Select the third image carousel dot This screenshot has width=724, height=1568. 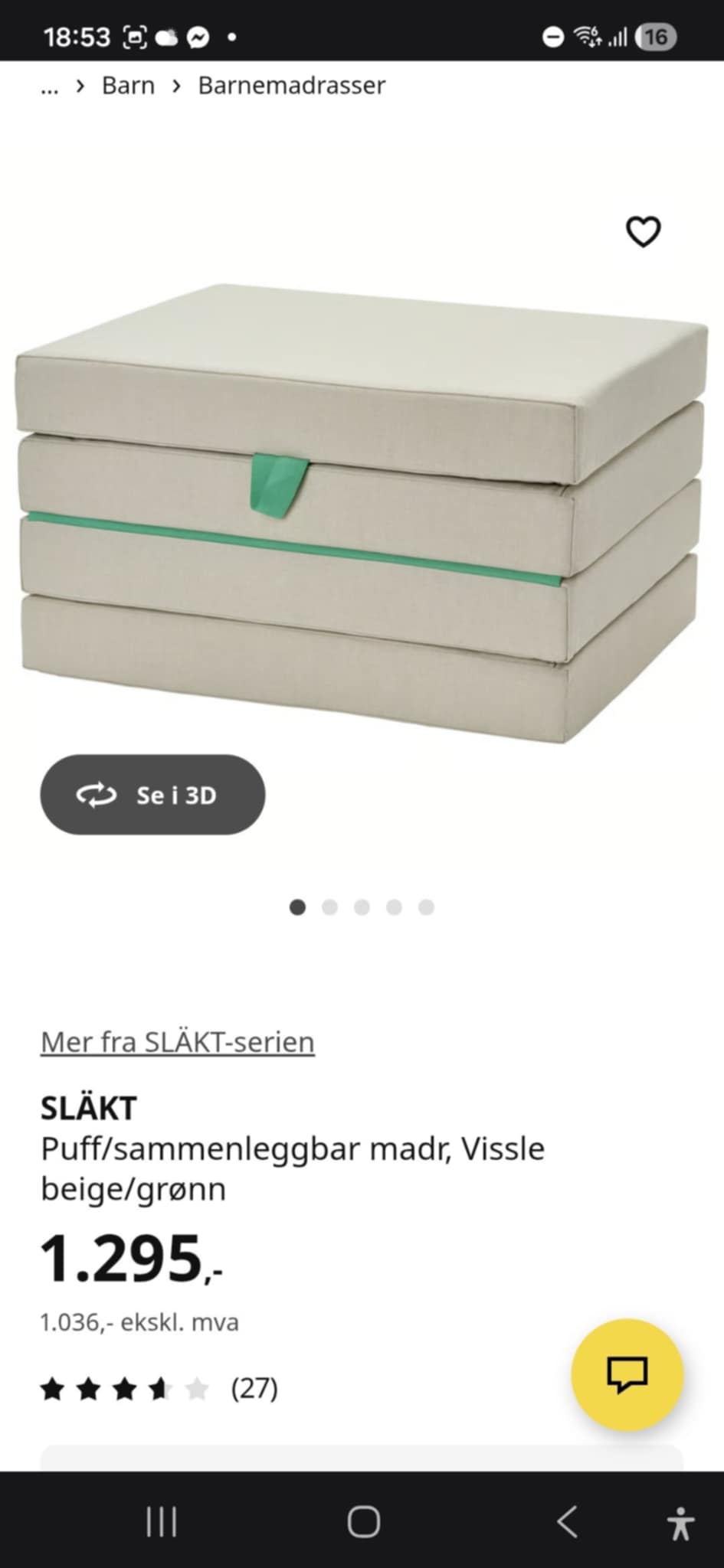tap(362, 907)
